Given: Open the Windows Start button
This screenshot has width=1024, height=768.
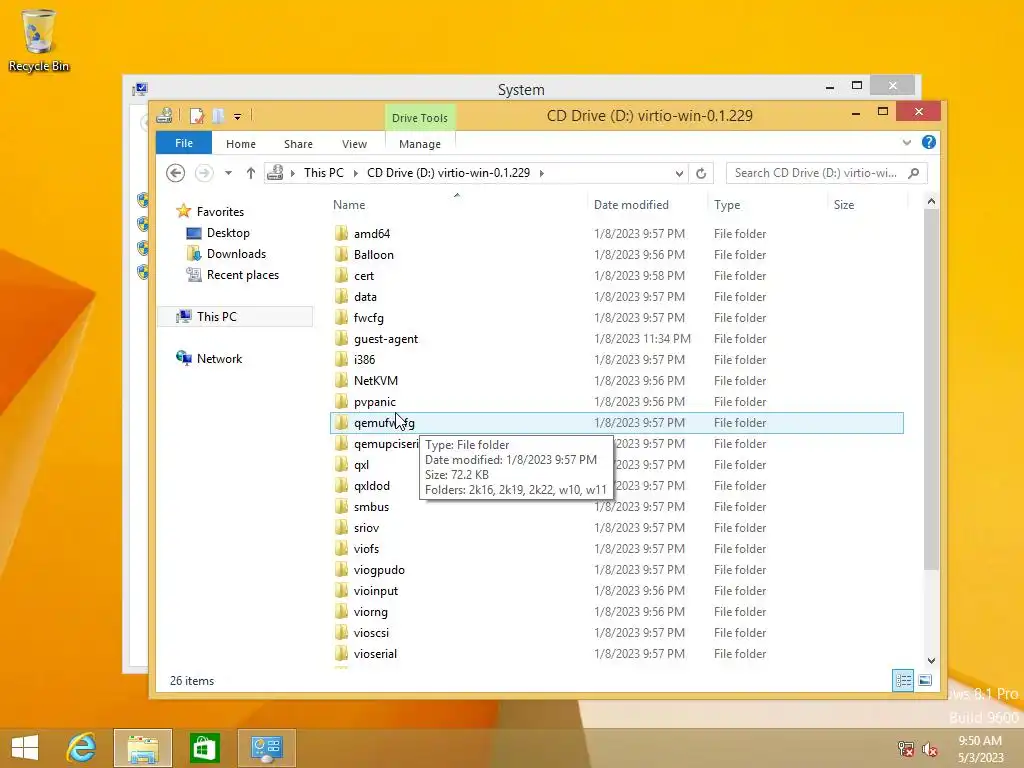Looking at the screenshot, I should 25,748.
